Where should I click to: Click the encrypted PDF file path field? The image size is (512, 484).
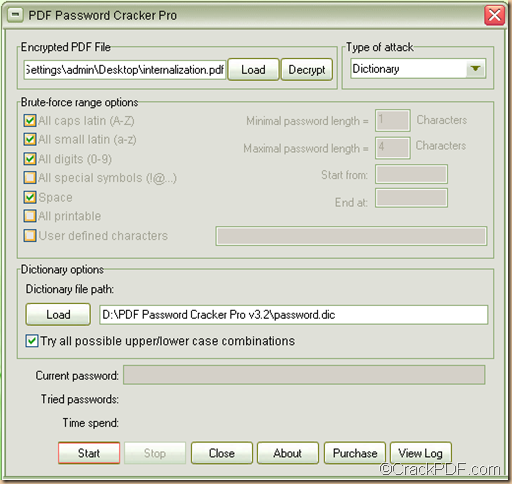pos(125,70)
